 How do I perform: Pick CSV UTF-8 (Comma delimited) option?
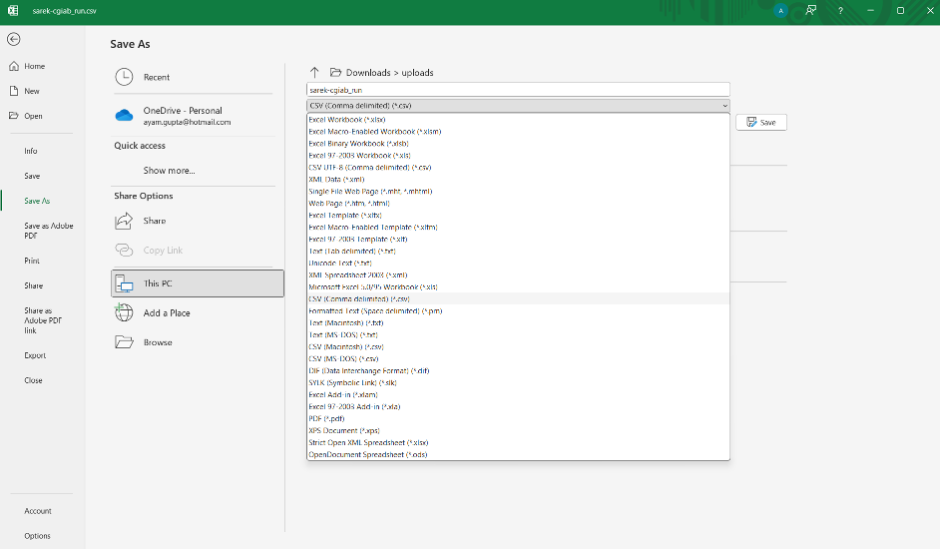click(x=369, y=168)
